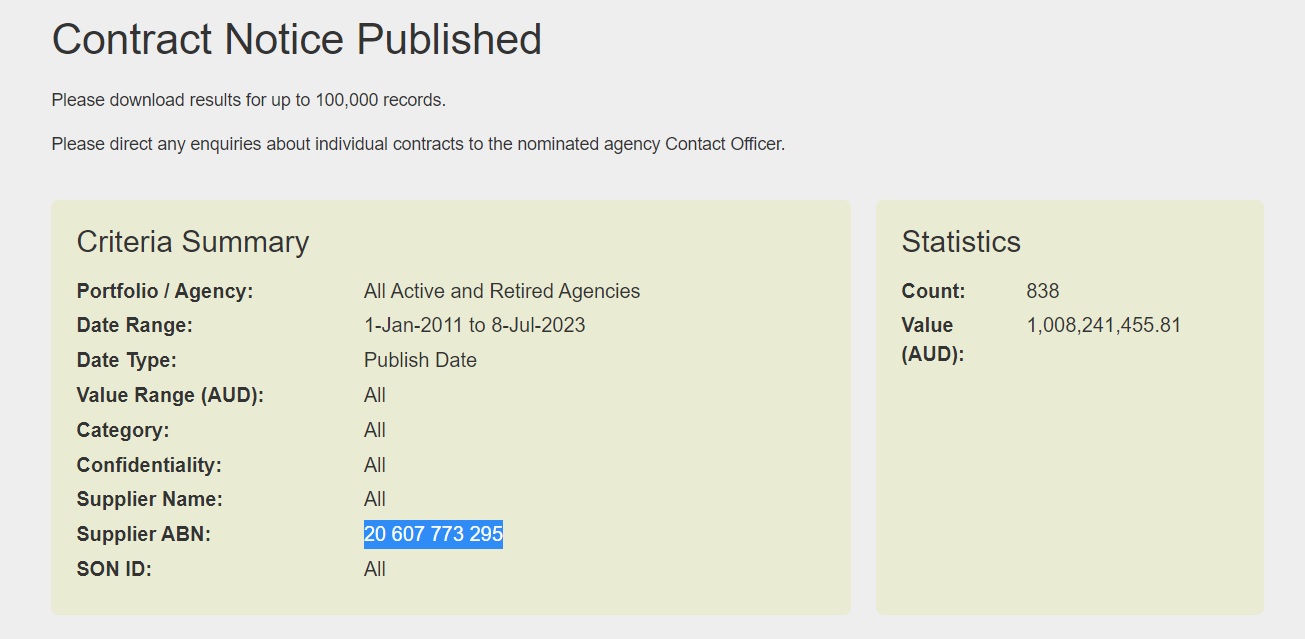Screen dimensions: 1305x639
Task: Click the Publish Date value
Action: (x=420, y=360)
